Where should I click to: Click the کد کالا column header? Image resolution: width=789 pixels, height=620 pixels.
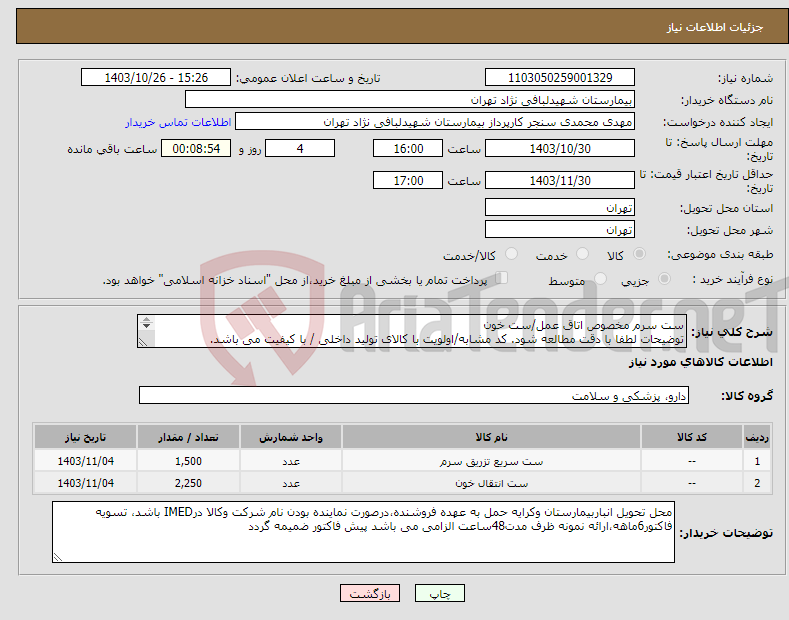click(692, 437)
